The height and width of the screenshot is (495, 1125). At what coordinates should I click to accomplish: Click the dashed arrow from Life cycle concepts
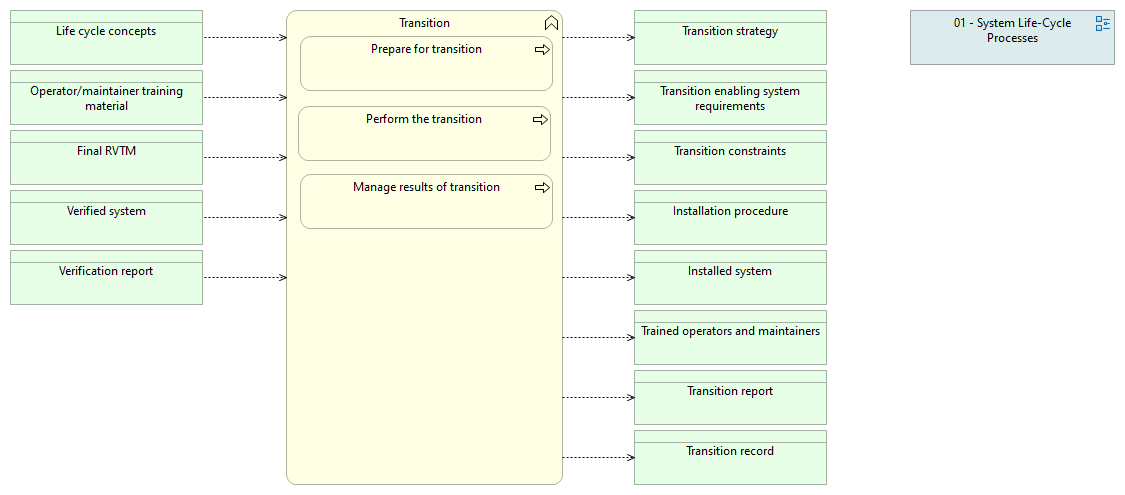click(245, 37)
